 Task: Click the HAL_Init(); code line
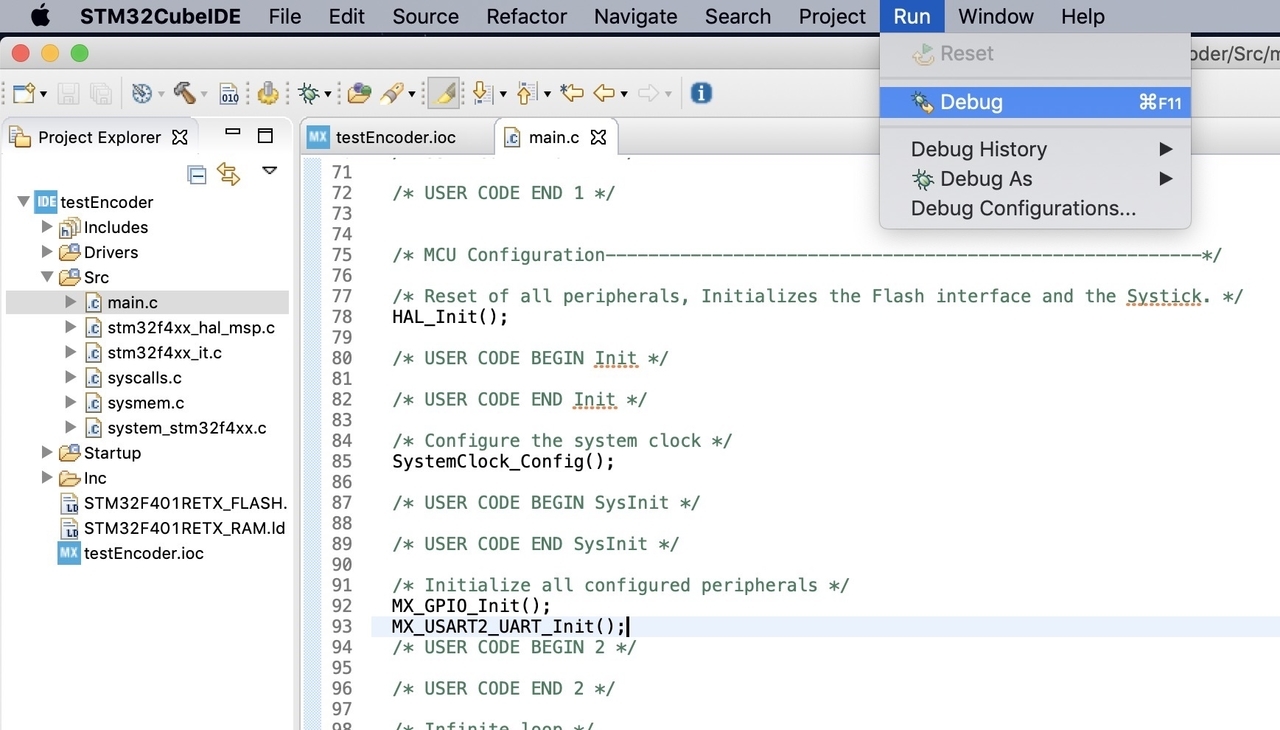pyautogui.click(x=450, y=317)
